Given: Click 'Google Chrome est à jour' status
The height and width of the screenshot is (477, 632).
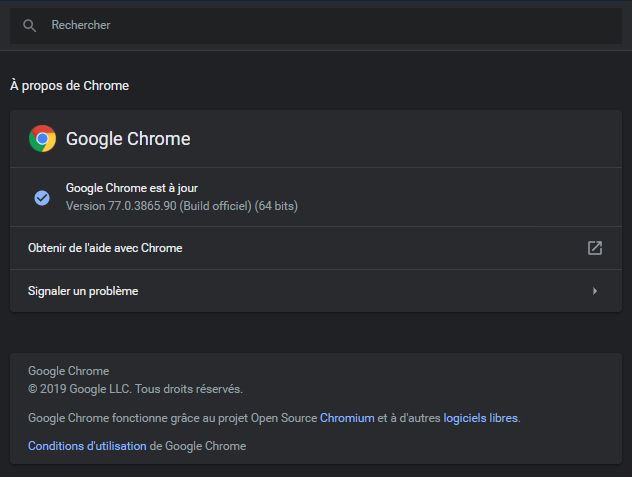Looking at the screenshot, I should tap(132, 188).
